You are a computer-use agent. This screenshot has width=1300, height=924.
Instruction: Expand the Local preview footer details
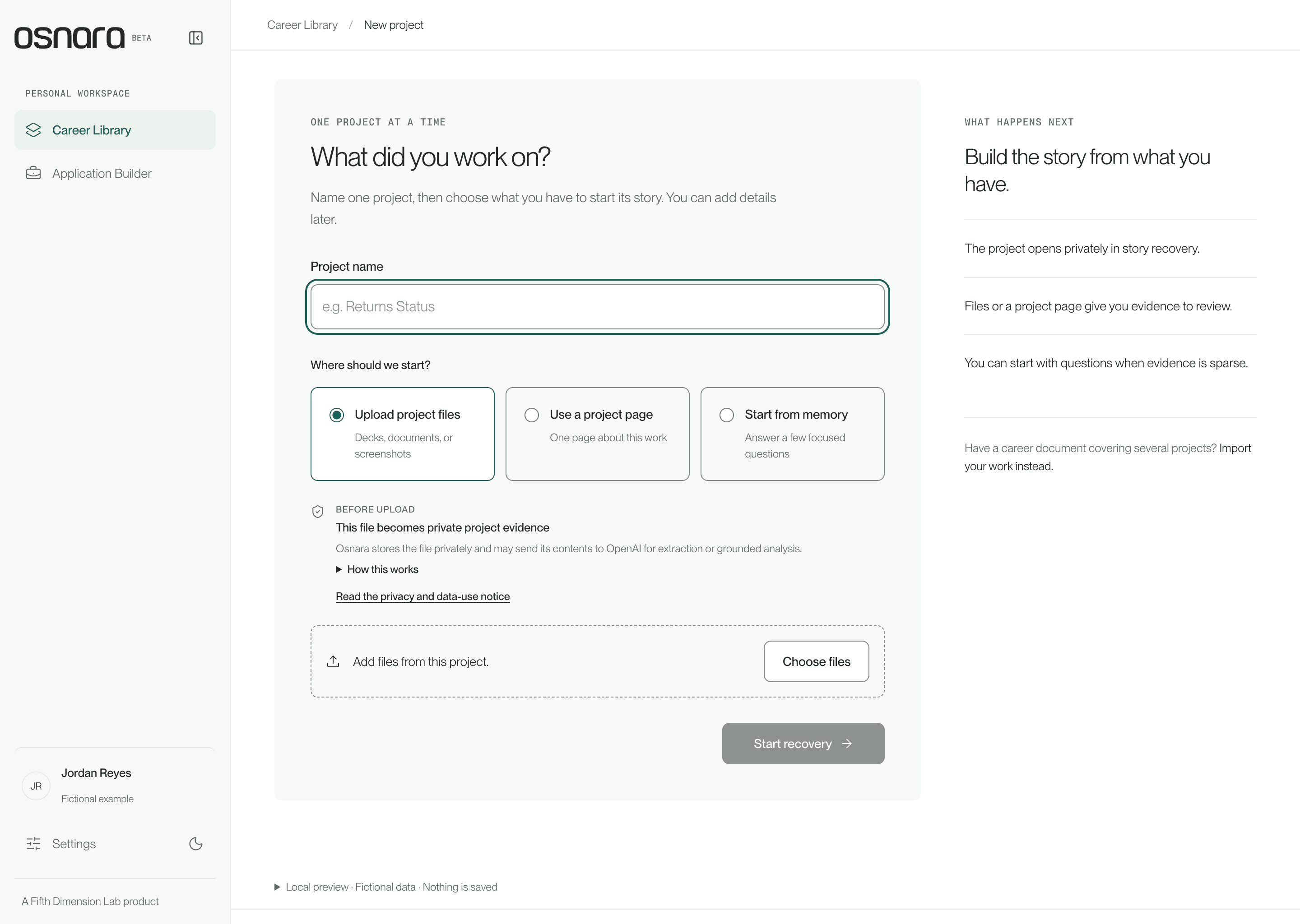click(386, 887)
